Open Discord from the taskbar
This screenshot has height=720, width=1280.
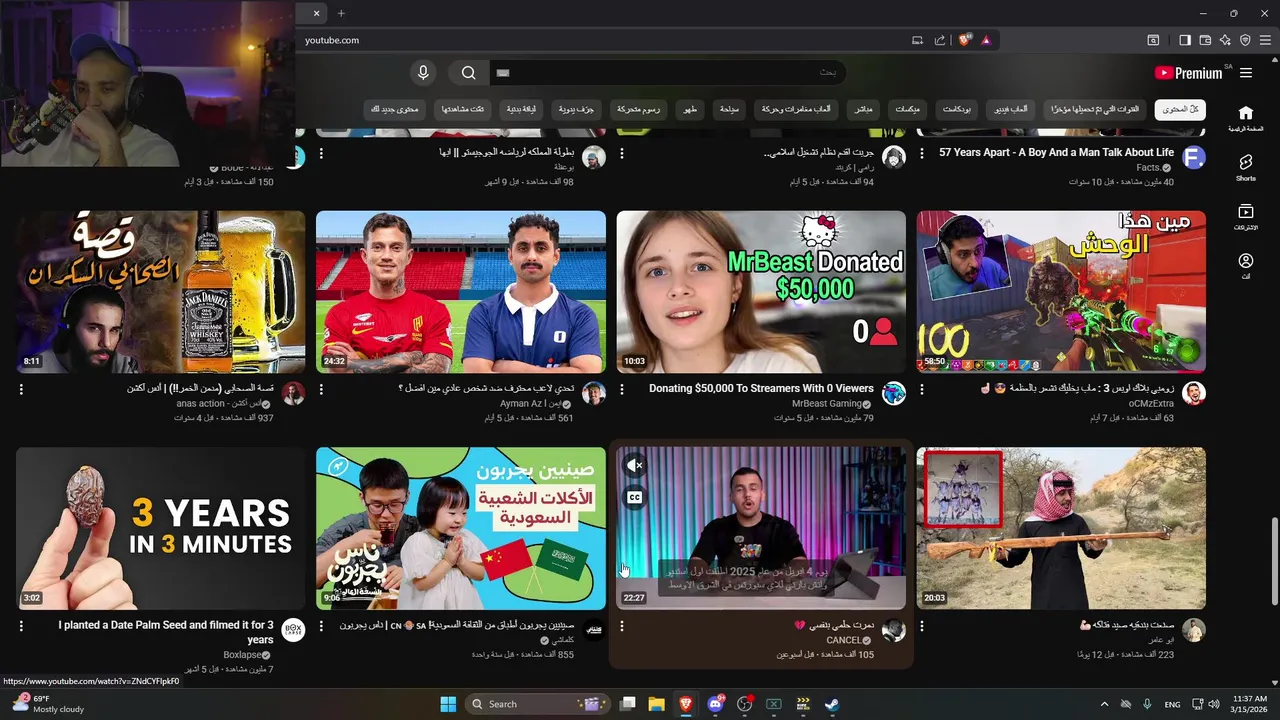tap(715, 704)
